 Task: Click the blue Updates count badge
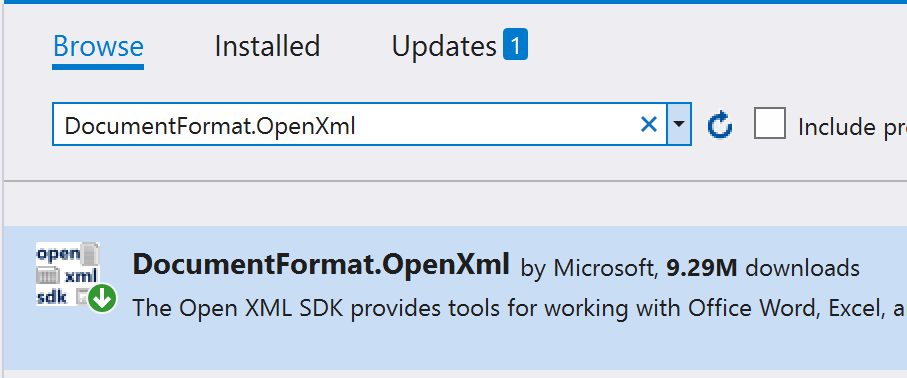pyautogui.click(x=515, y=45)
